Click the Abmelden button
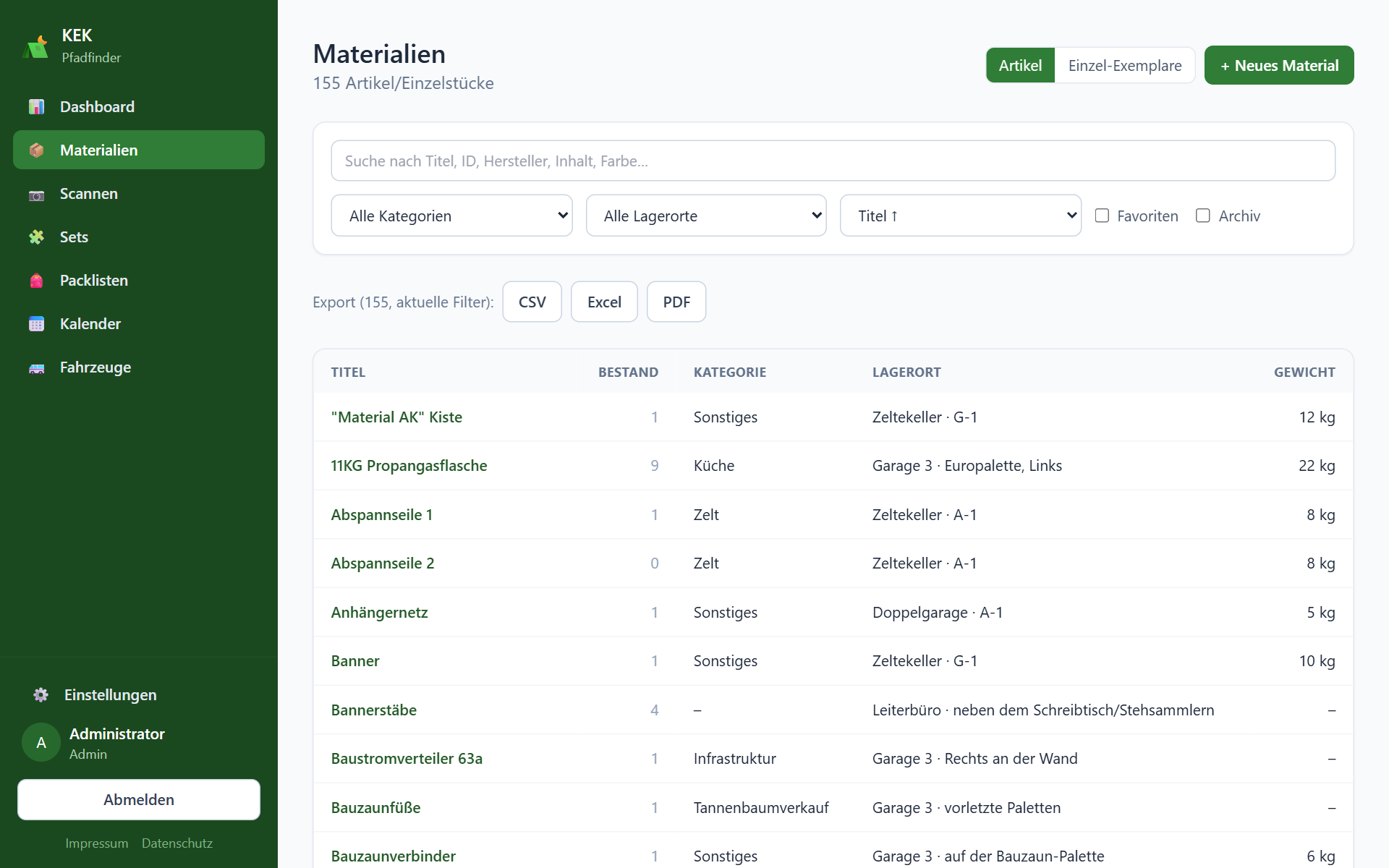The height and width of the screenshot is (868, 1389). point(139,799)
